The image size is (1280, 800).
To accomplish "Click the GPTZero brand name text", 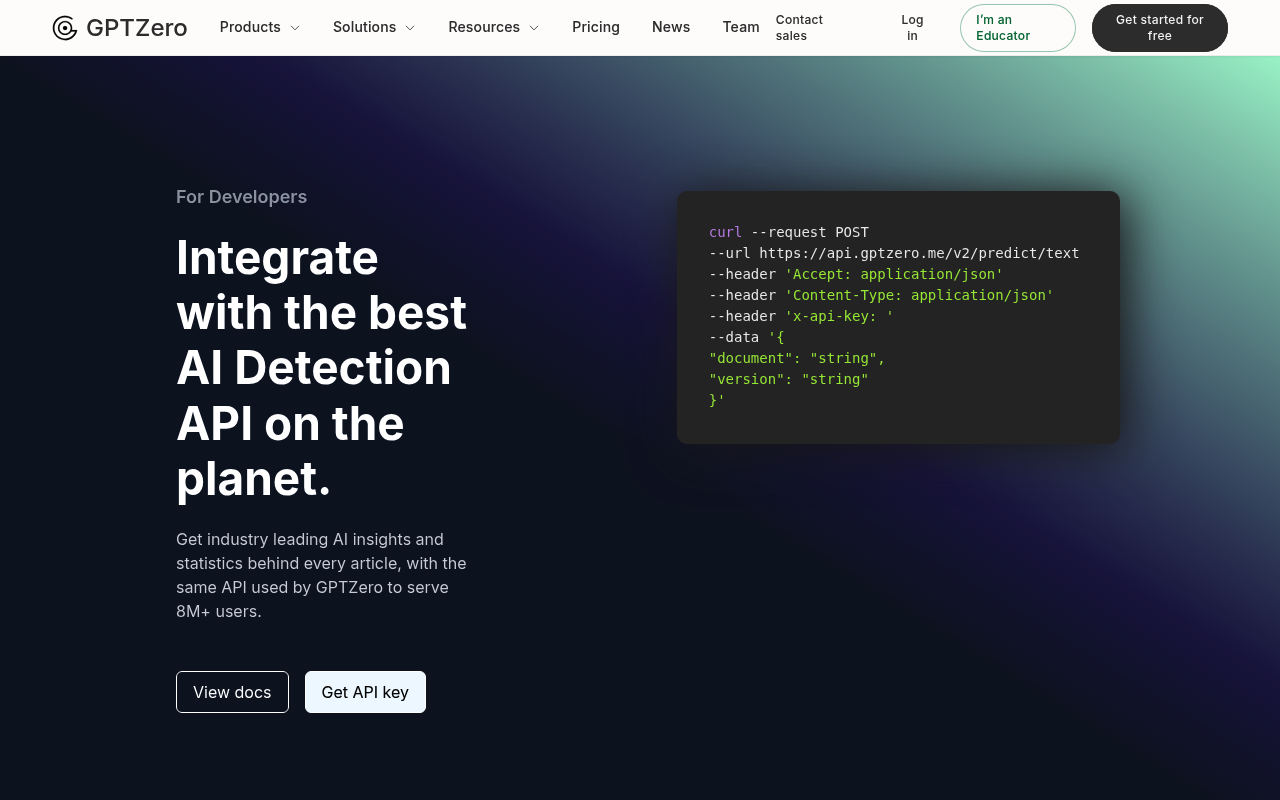I will 137,28.
